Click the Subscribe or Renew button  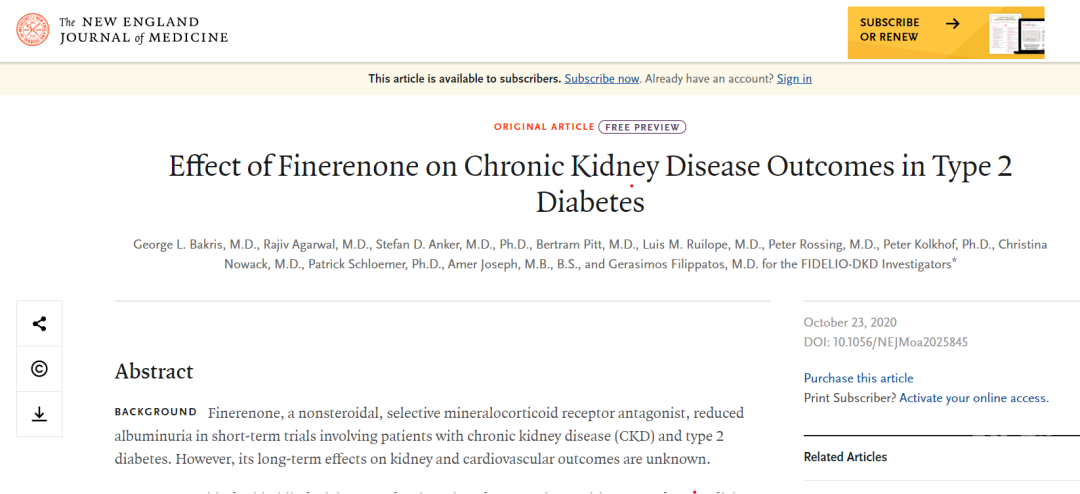coord(946,32)
